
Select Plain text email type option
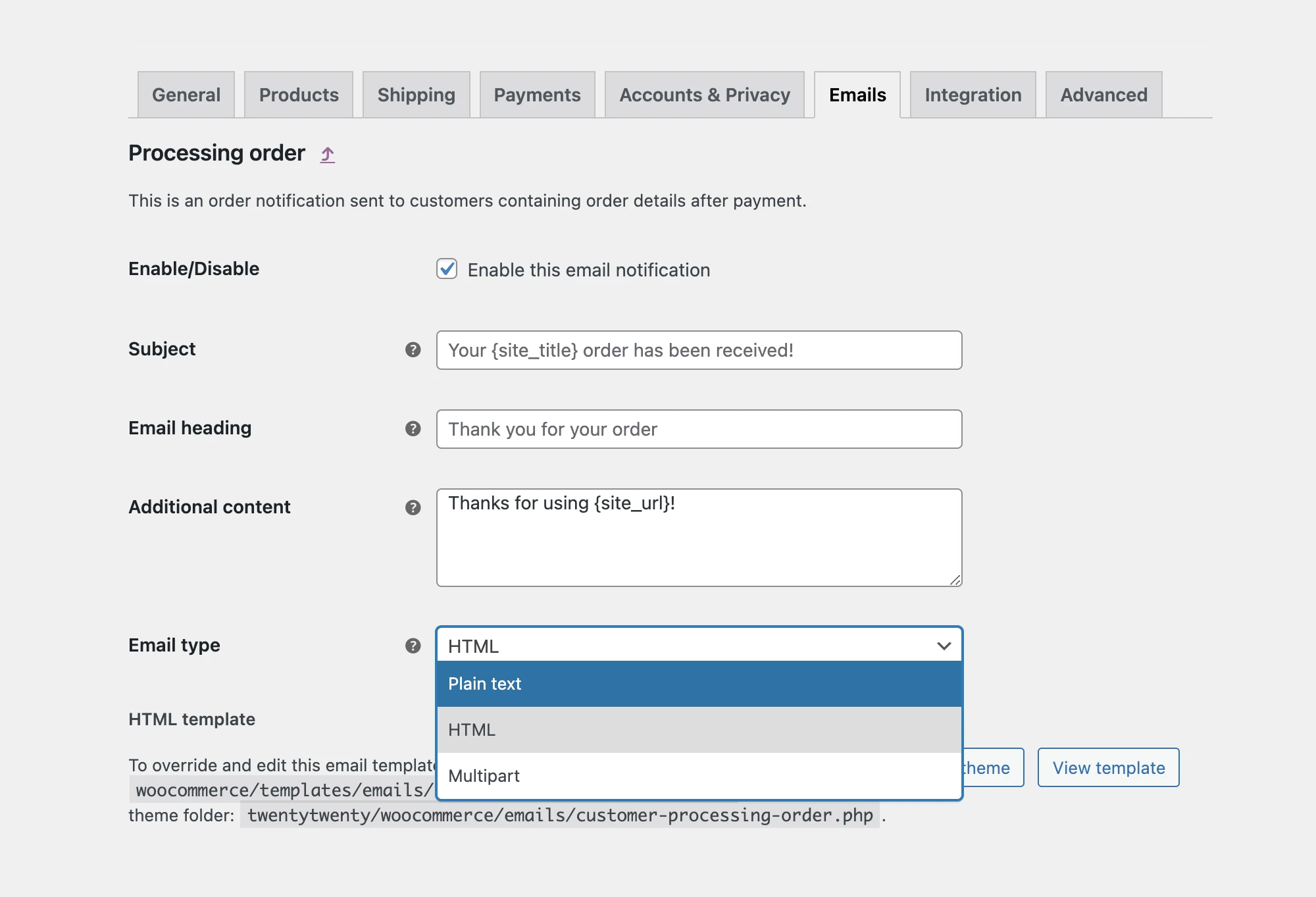coord(699,684)
